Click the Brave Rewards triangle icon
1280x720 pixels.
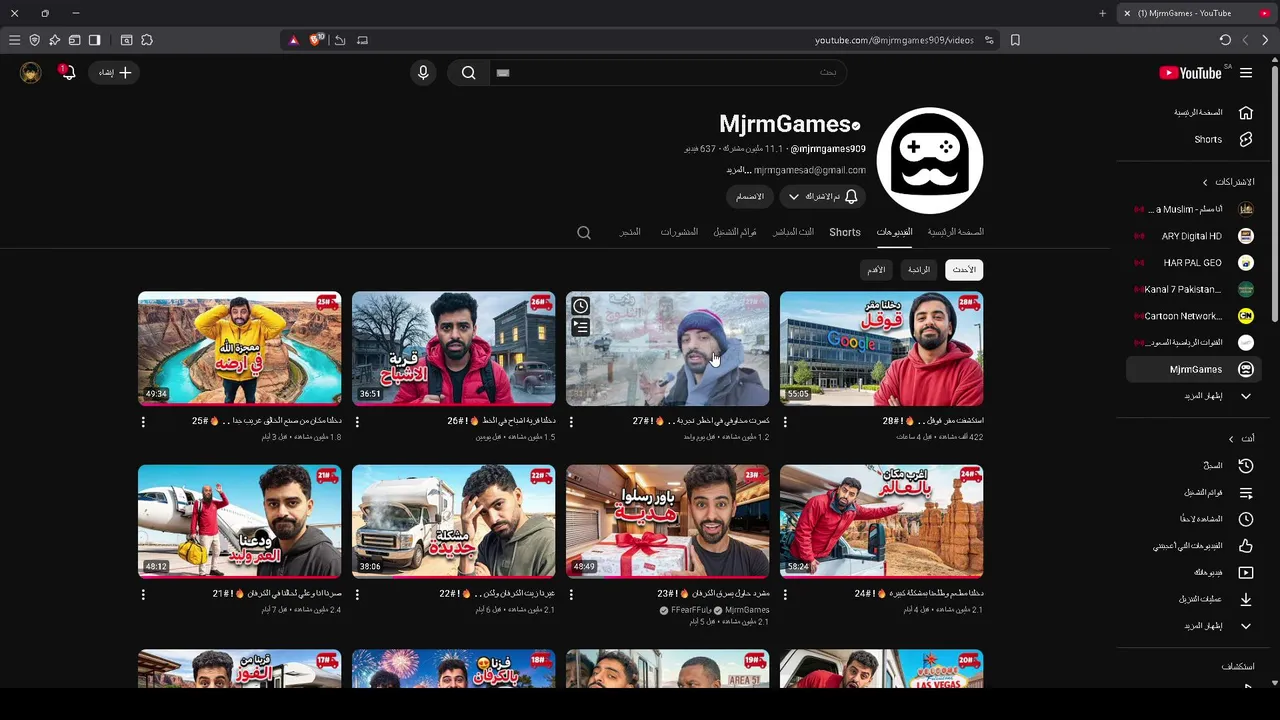[293, 40]
